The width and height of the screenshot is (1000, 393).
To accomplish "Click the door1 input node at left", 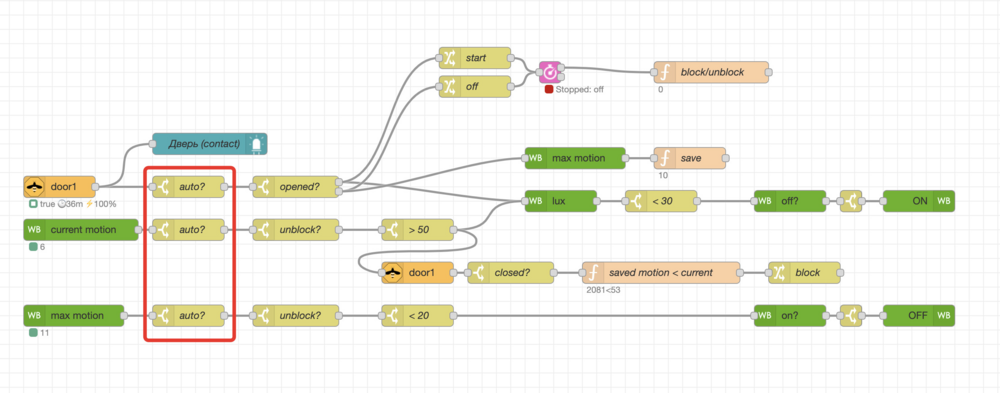I will pos(59,187).
